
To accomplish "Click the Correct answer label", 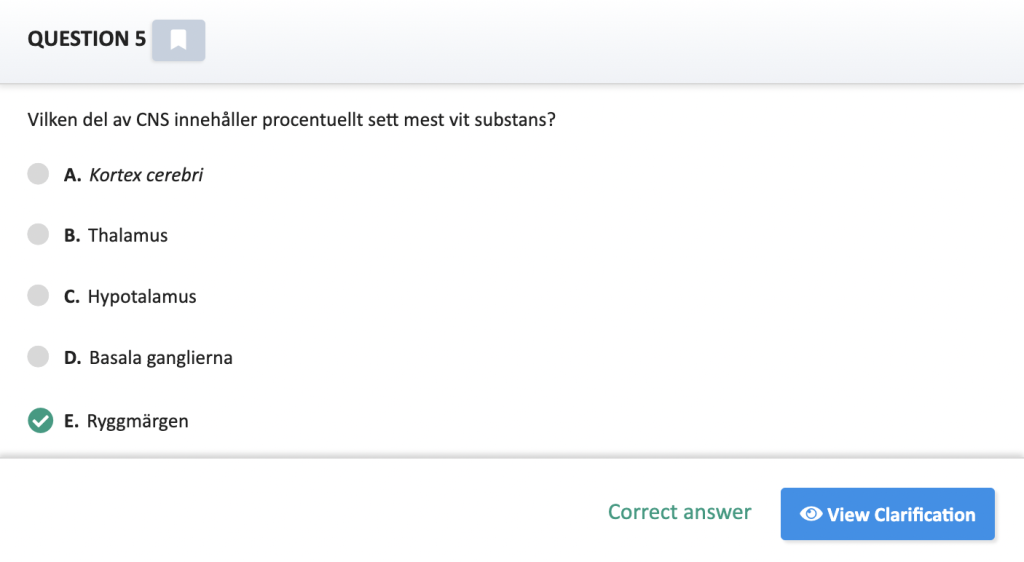I will pyautogui.click(x=679, y=512).
